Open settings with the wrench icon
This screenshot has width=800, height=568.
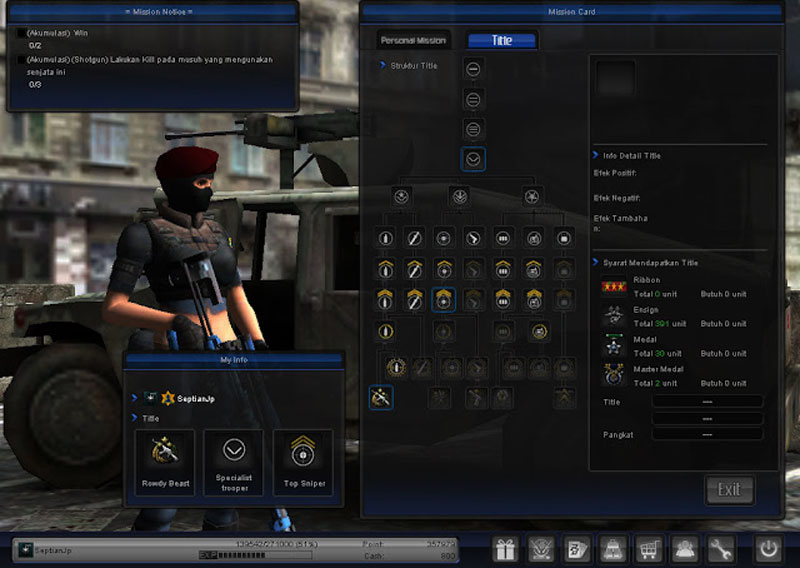tap(720, 550)
